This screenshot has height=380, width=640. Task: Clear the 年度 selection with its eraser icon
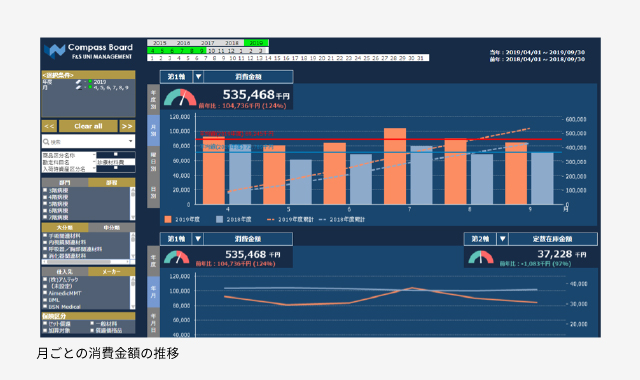point(78,82)
